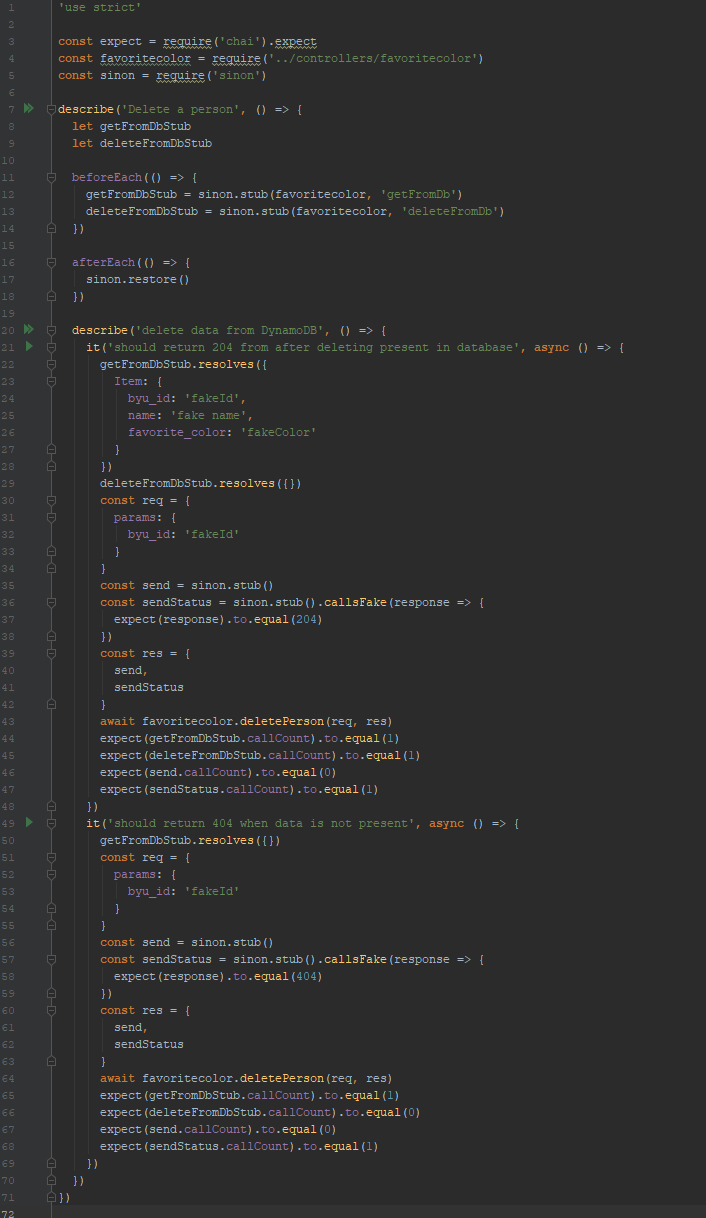Image resolution: width=706 pixels, height=1218 pixels.
Task: Click fold end marker on line 14
Action: (x=51, y=228)
